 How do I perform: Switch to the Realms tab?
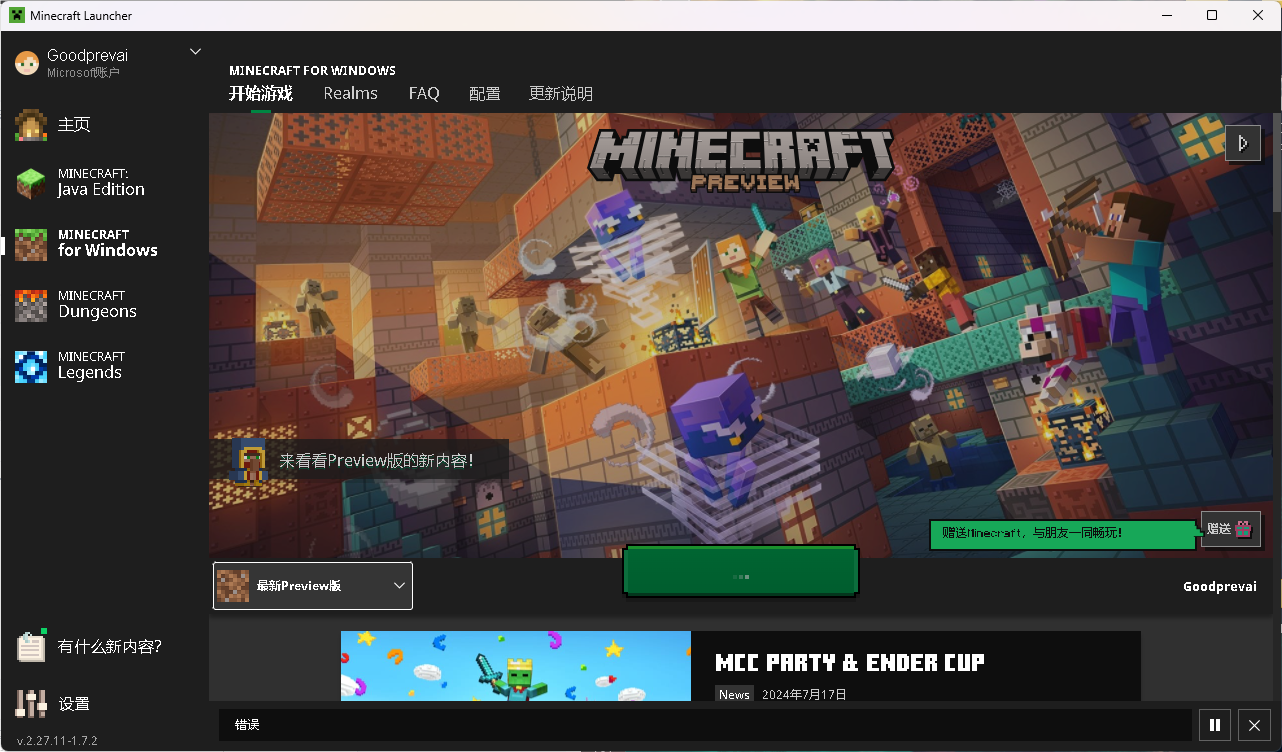[351, 94]
